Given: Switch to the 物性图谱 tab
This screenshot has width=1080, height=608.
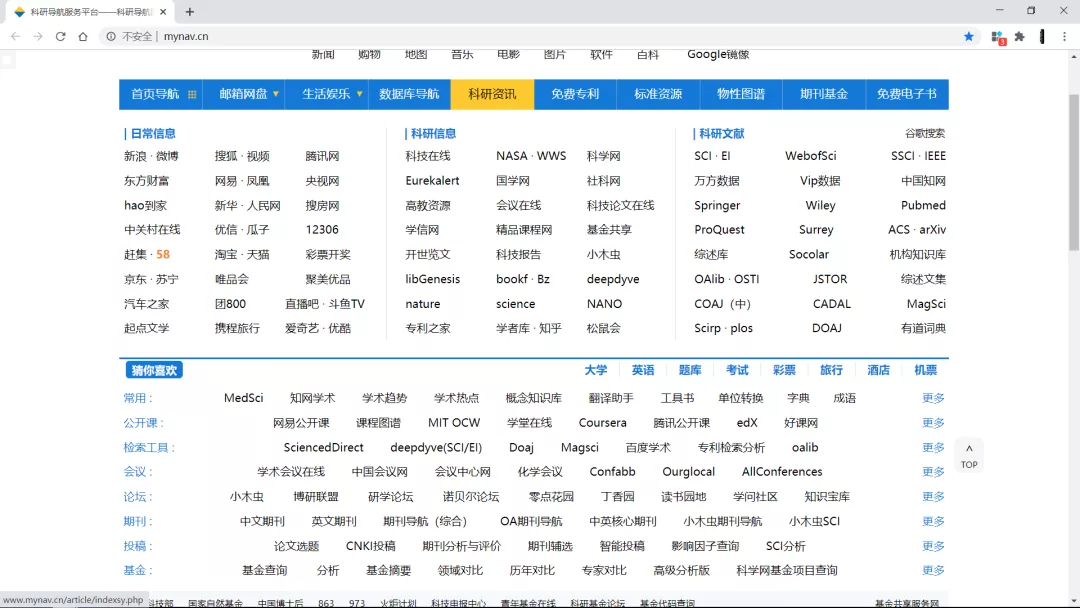Looking at the screenshot, I should (x=741, y=94).
